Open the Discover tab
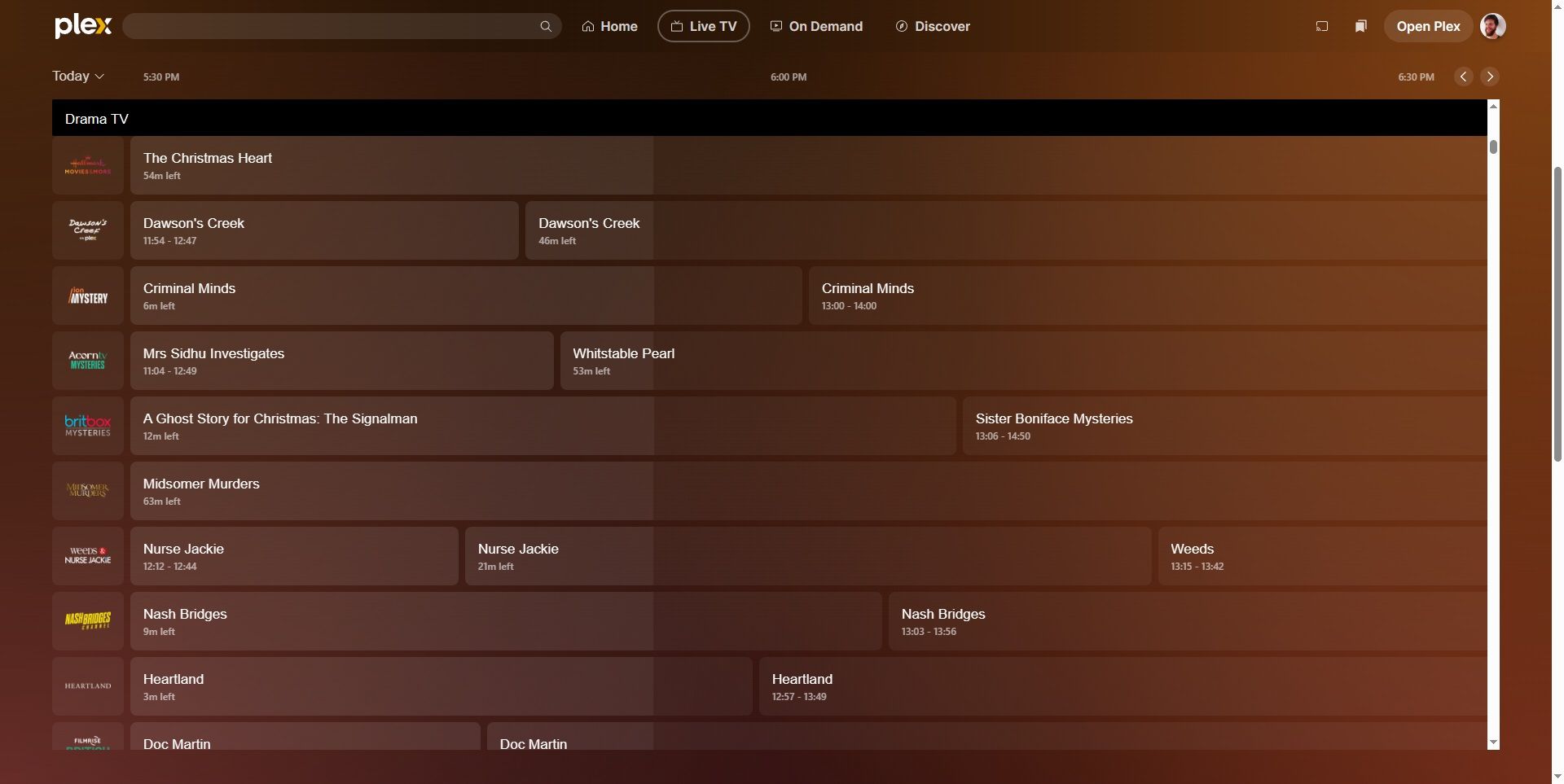The width and height of the screenshot is (1564, 784). click(933, 26)
